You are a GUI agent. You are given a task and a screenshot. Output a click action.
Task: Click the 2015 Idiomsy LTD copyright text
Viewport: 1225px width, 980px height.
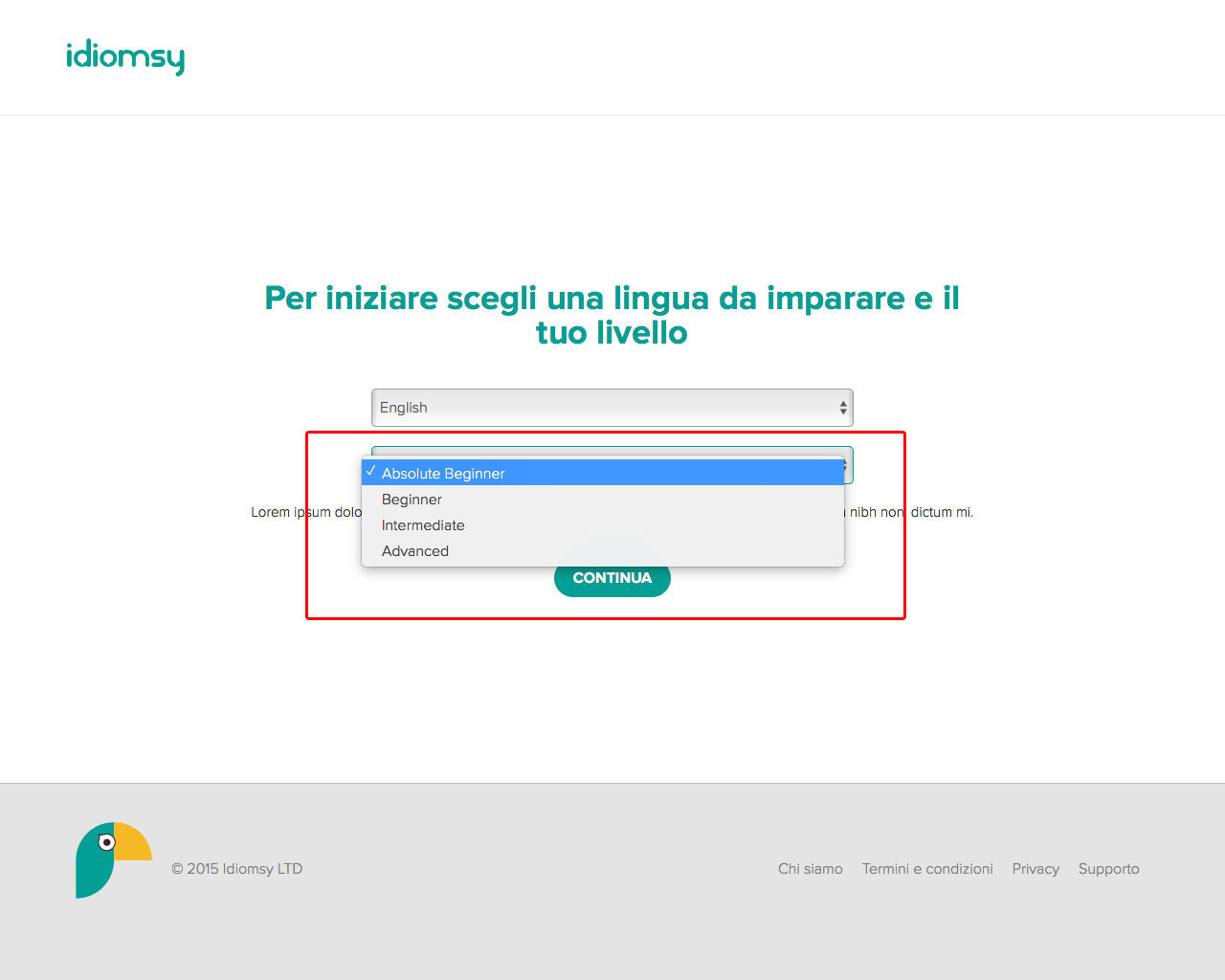tap(236, 869)
